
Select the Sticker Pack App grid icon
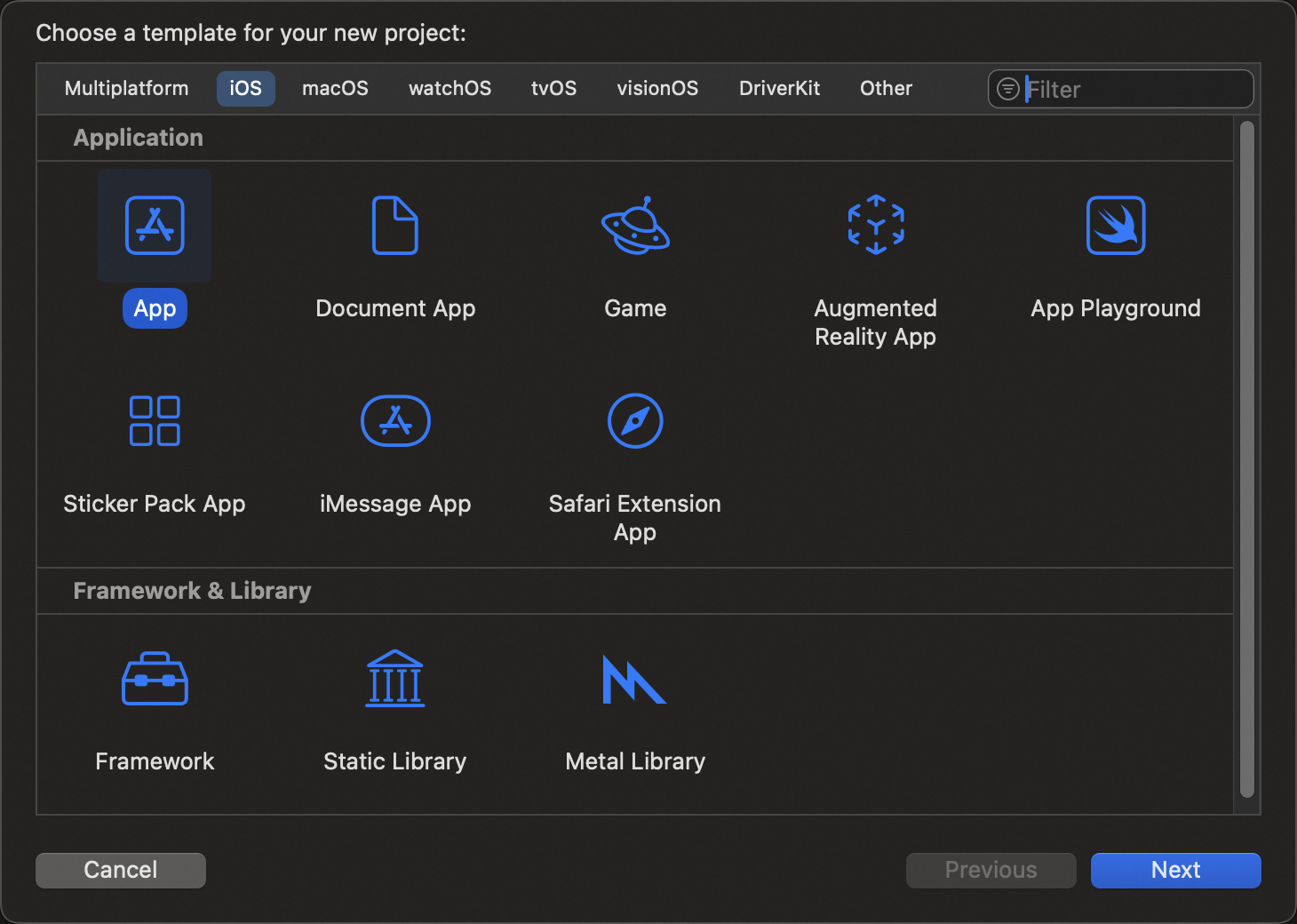pos(155,421)
